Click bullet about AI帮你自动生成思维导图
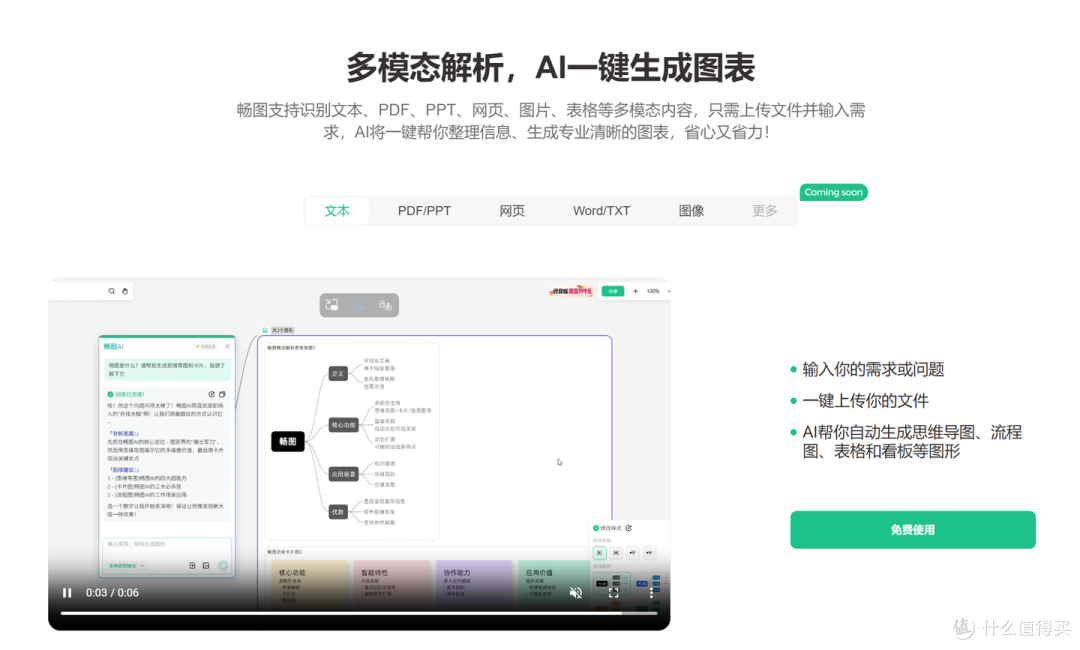 tap(912, 441)
